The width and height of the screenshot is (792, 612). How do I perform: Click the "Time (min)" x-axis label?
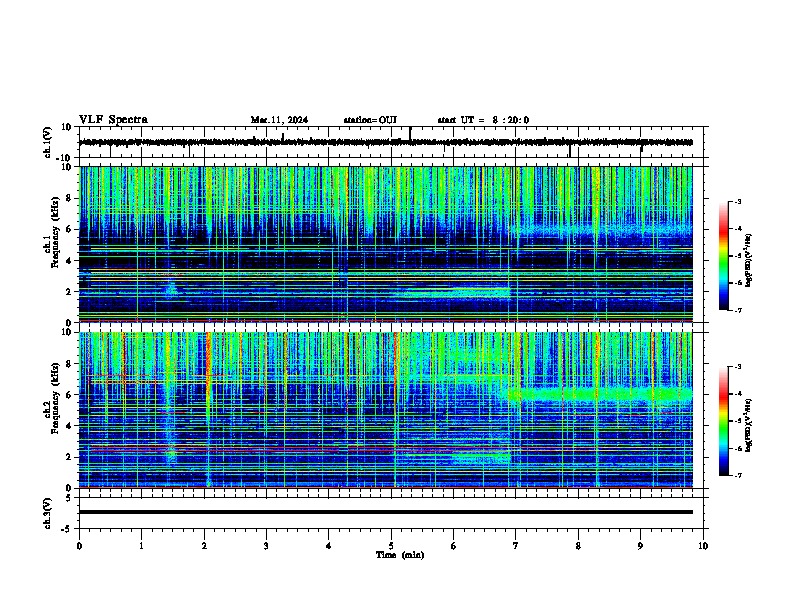pyautogui.click(x=400, y=555)
